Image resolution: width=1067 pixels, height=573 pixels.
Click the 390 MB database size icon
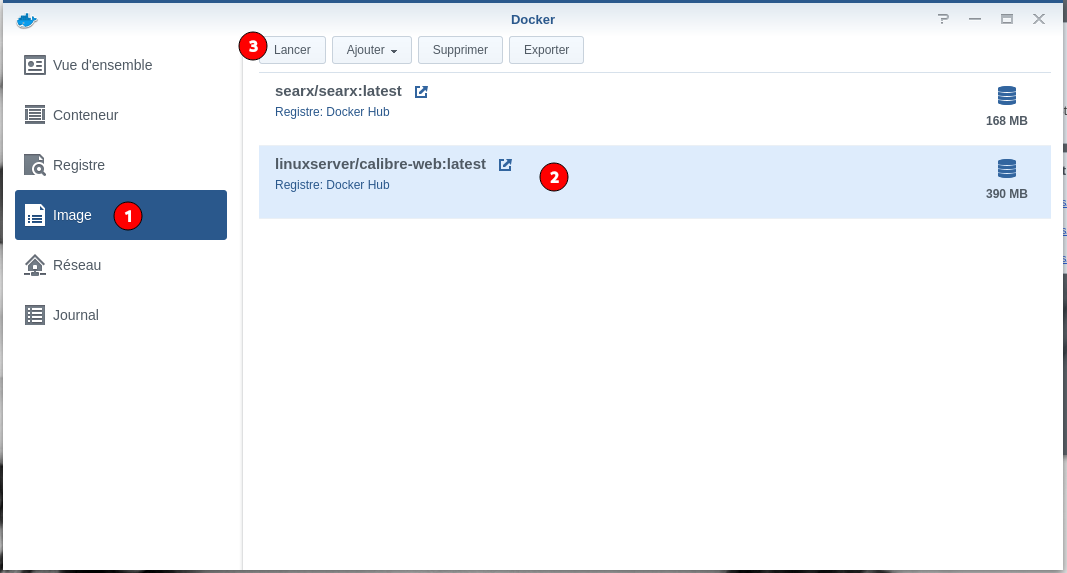coord(1006,169)
